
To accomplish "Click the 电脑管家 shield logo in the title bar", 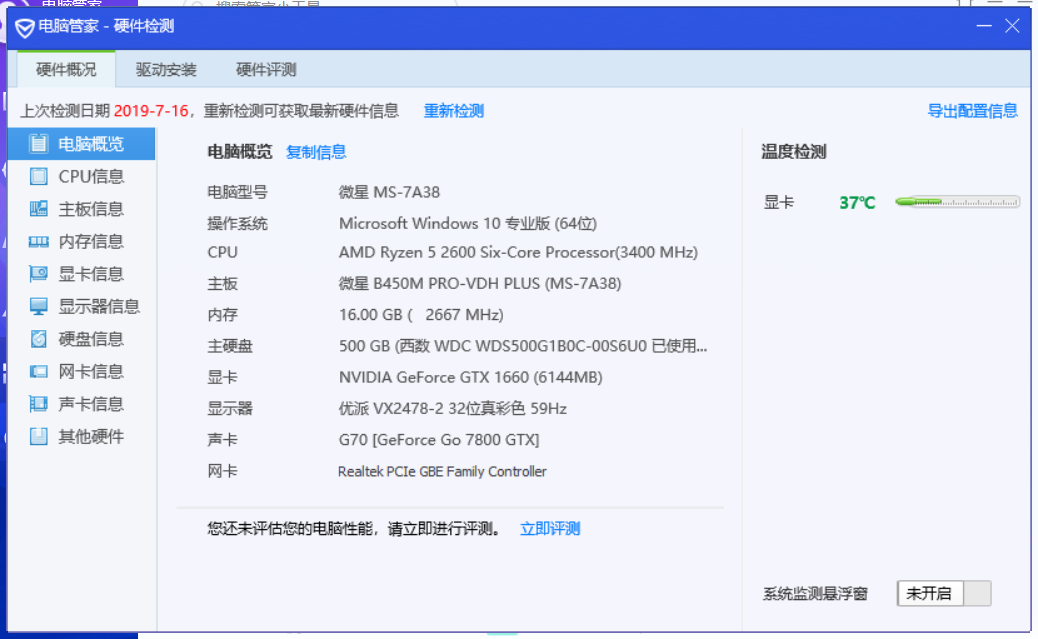I will pyautogui.click(x=24, y=28).
